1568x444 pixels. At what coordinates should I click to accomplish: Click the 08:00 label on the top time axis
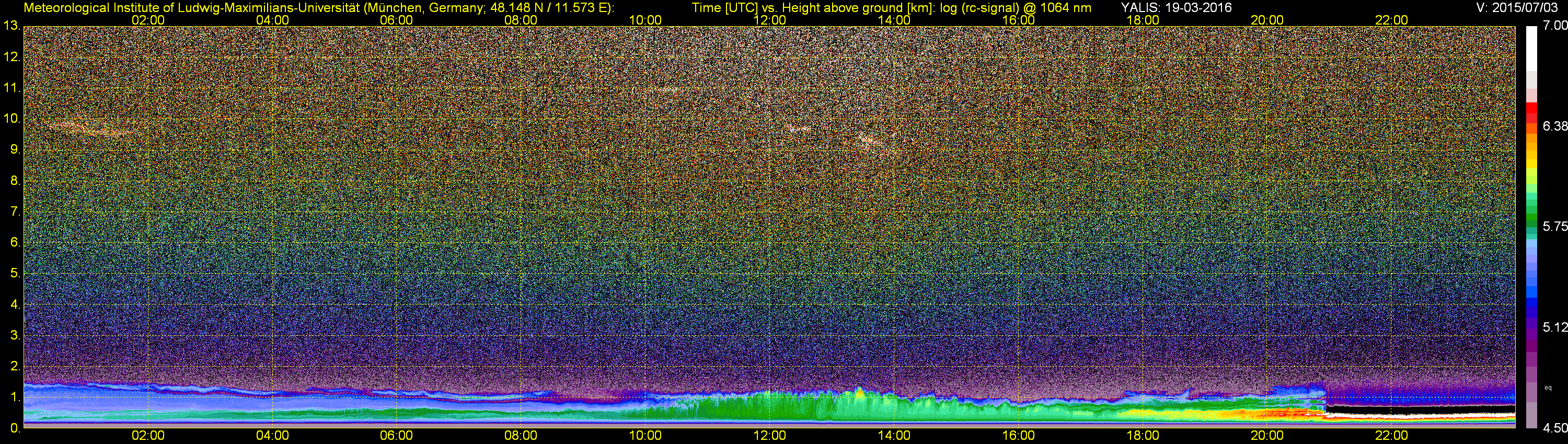pyautogui.click(x=521, y=20)
